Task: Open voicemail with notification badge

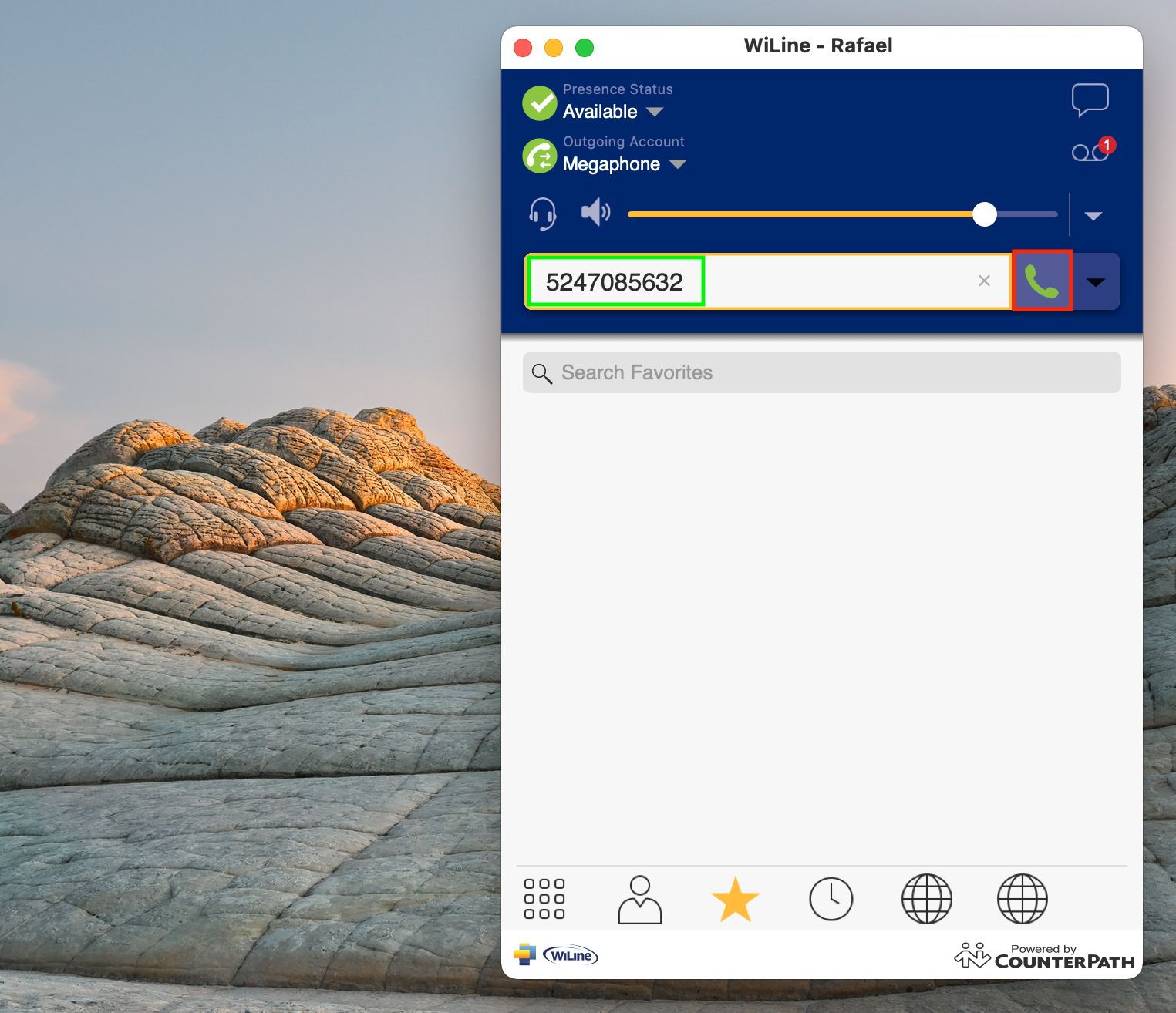Action: click(x=1091, y=151)
